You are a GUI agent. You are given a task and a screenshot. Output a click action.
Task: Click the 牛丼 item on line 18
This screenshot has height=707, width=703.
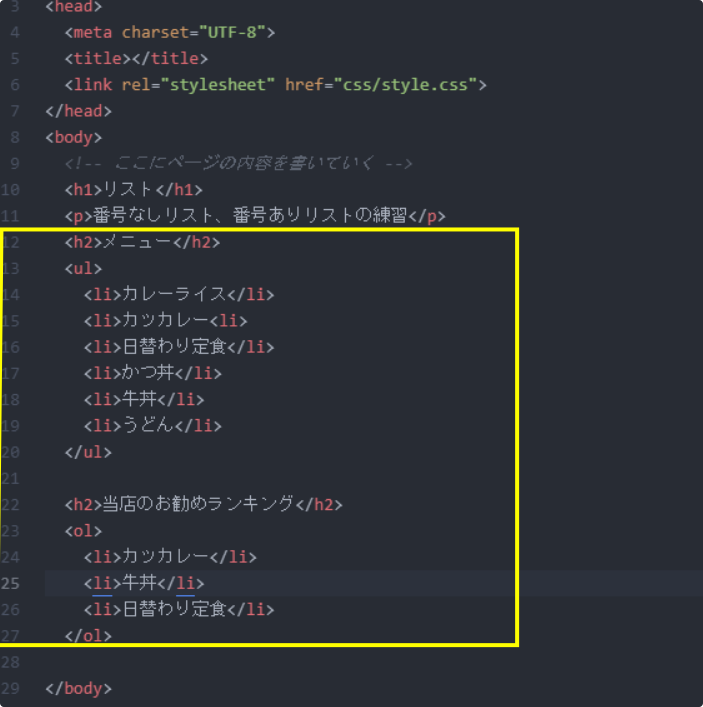[x=144, y=399]
